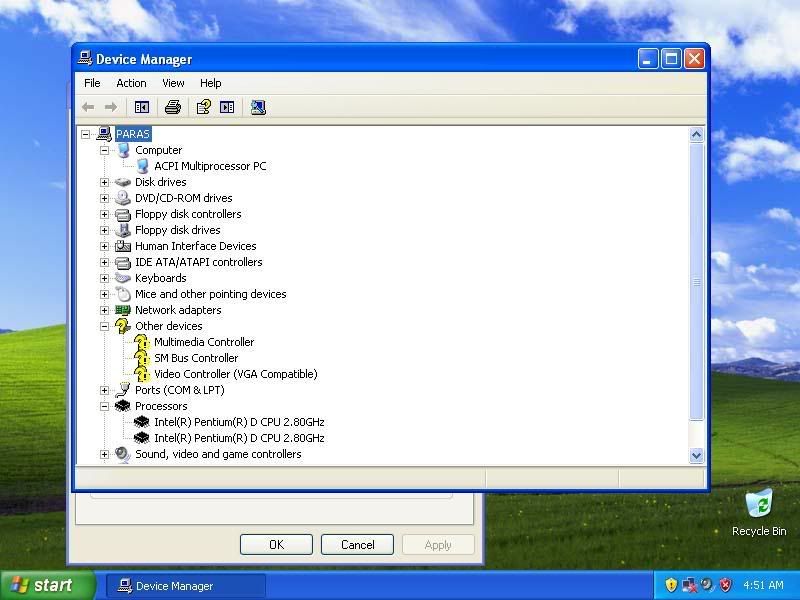Collapse the Processors category
Viewport: 800px width, 600px height.
tap(104, 406)
